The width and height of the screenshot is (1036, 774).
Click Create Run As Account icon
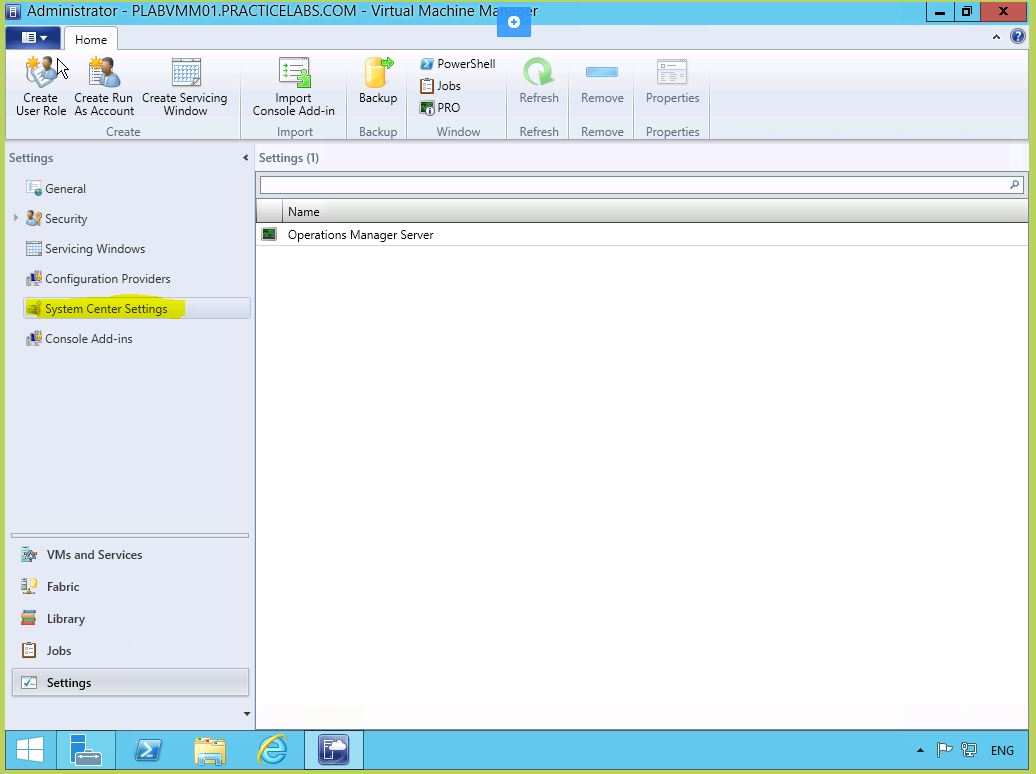pyautogui.click(x=104, y=87)
